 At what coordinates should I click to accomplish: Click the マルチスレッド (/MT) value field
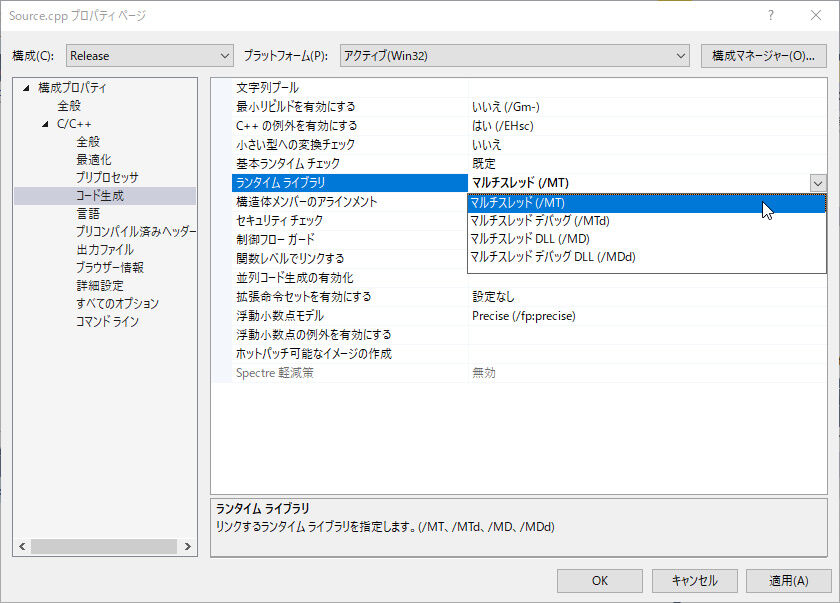[639, 183]
